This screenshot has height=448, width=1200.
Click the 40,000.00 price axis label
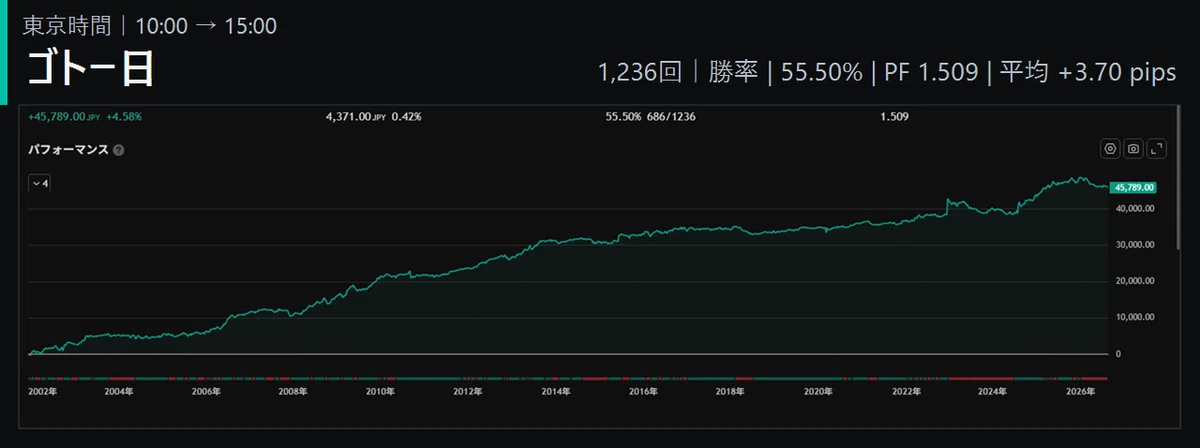pyautogui.click(x=1135, y=208)
